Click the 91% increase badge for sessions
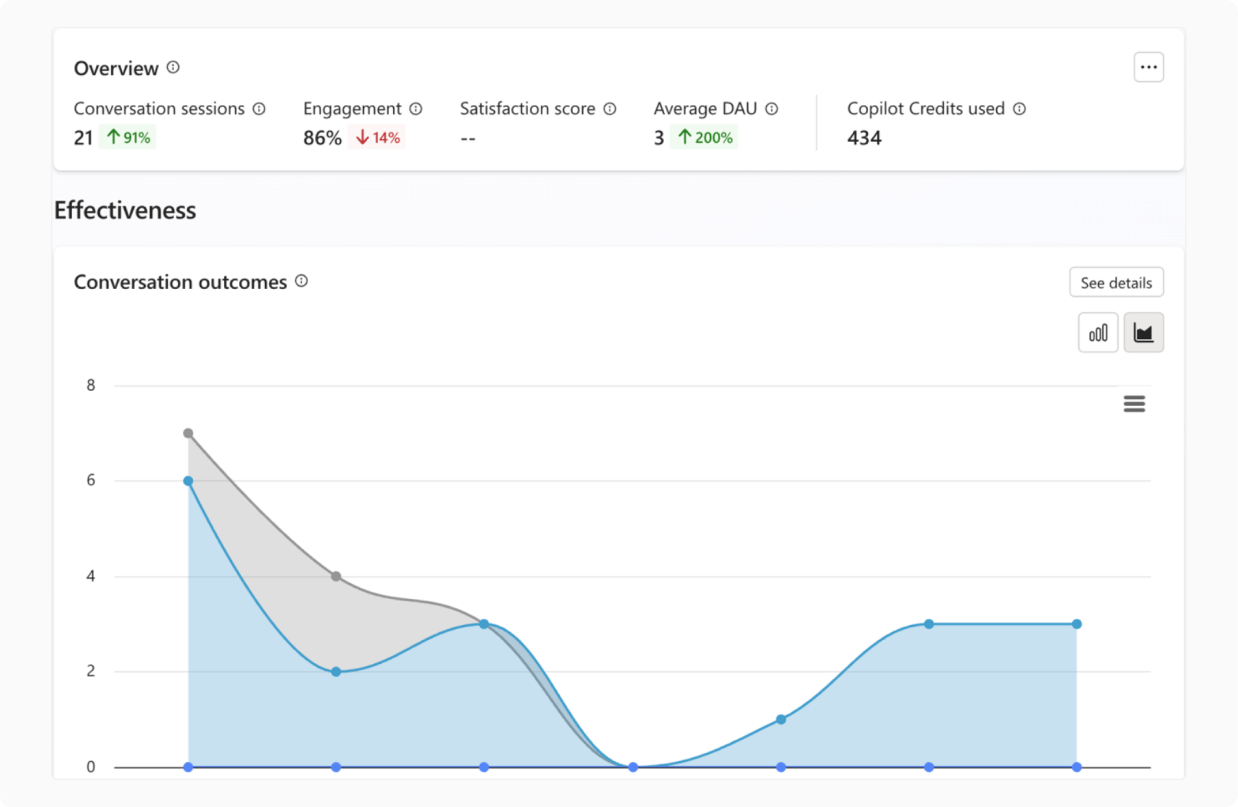Image resolution: width=1238 pixels, height=807 pixels. click(x=128, y=138)
